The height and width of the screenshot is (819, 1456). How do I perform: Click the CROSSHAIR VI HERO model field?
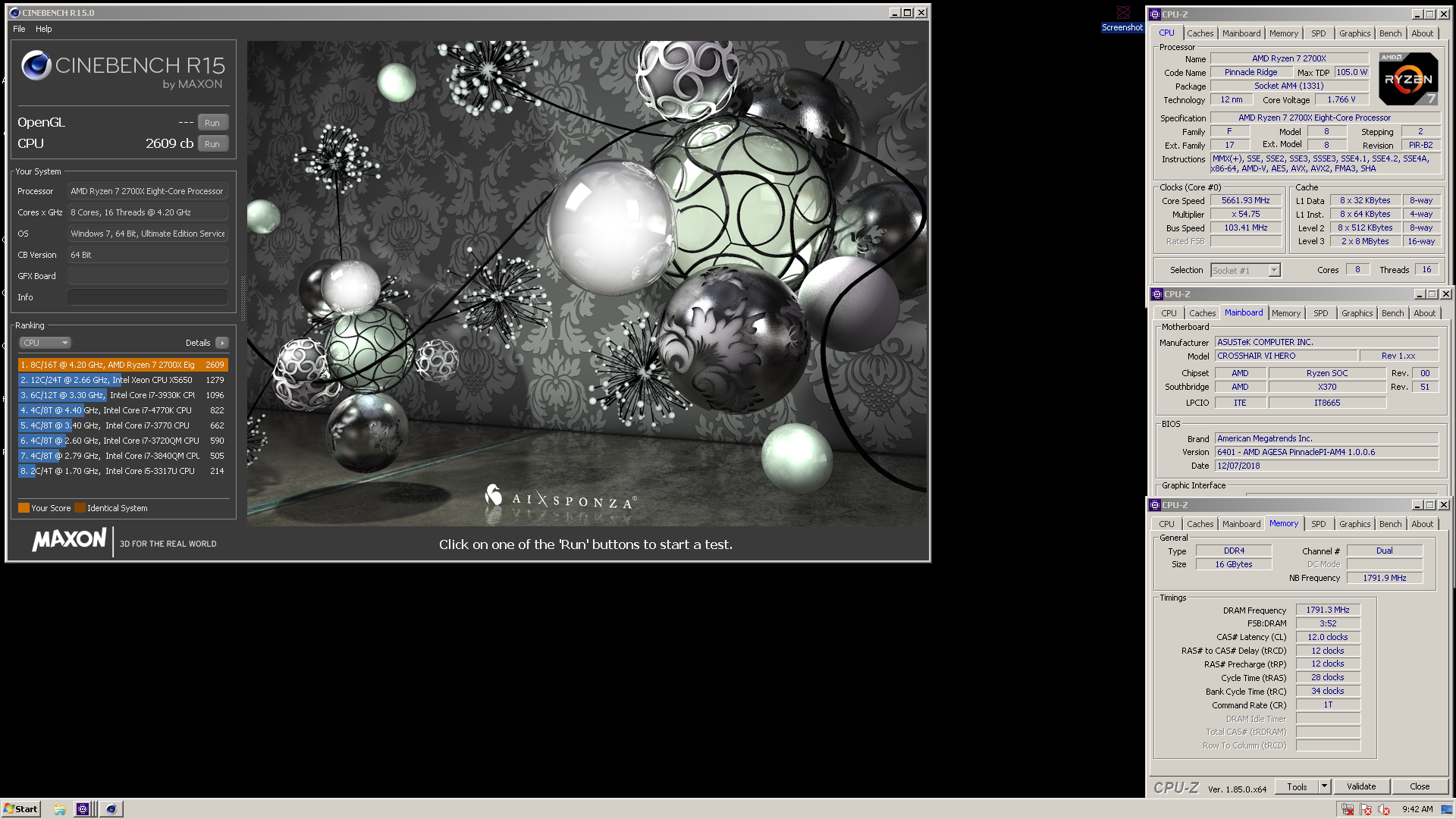click(1285, 356)
